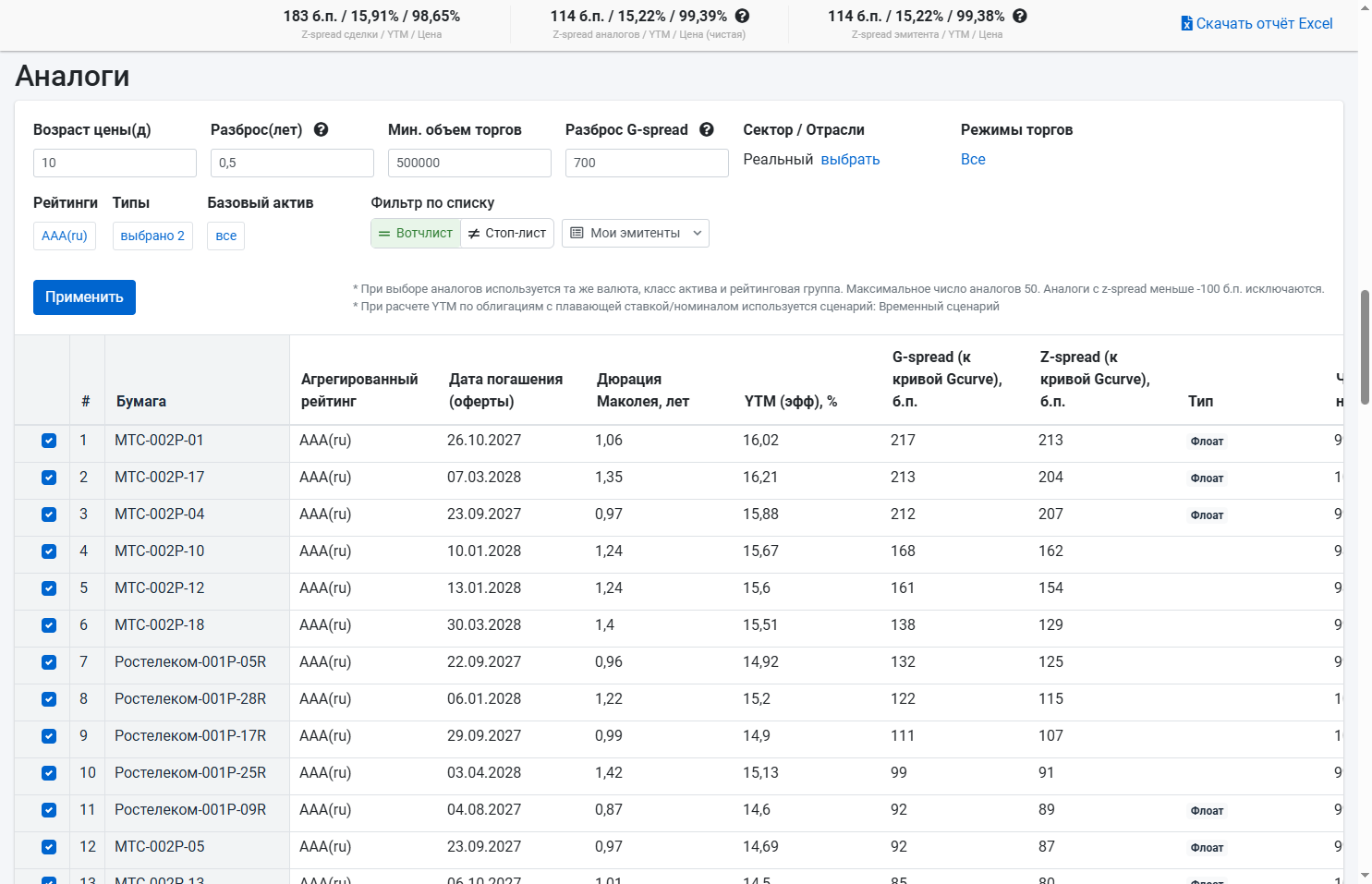Uncheck the checkbox for МТС-002Р-01 row
Image resolution: width=1372 pixels, height=884 pixels.
point(49,441)
